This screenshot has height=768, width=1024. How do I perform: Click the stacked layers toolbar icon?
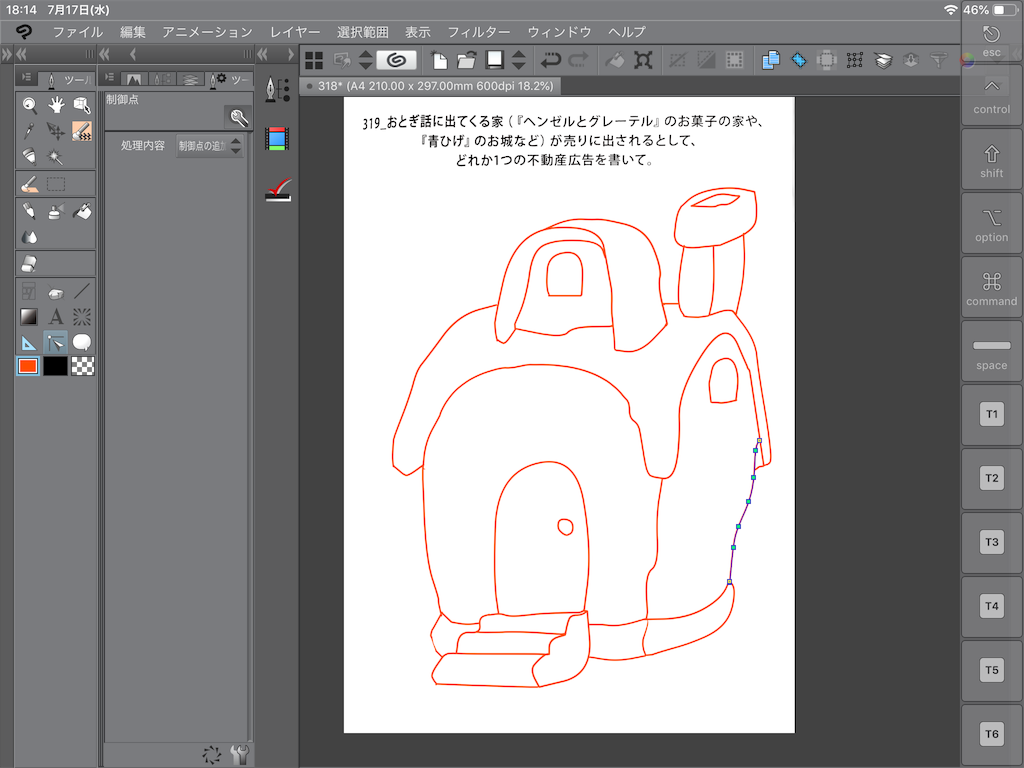pyautogui.click(x=883, y=60)
